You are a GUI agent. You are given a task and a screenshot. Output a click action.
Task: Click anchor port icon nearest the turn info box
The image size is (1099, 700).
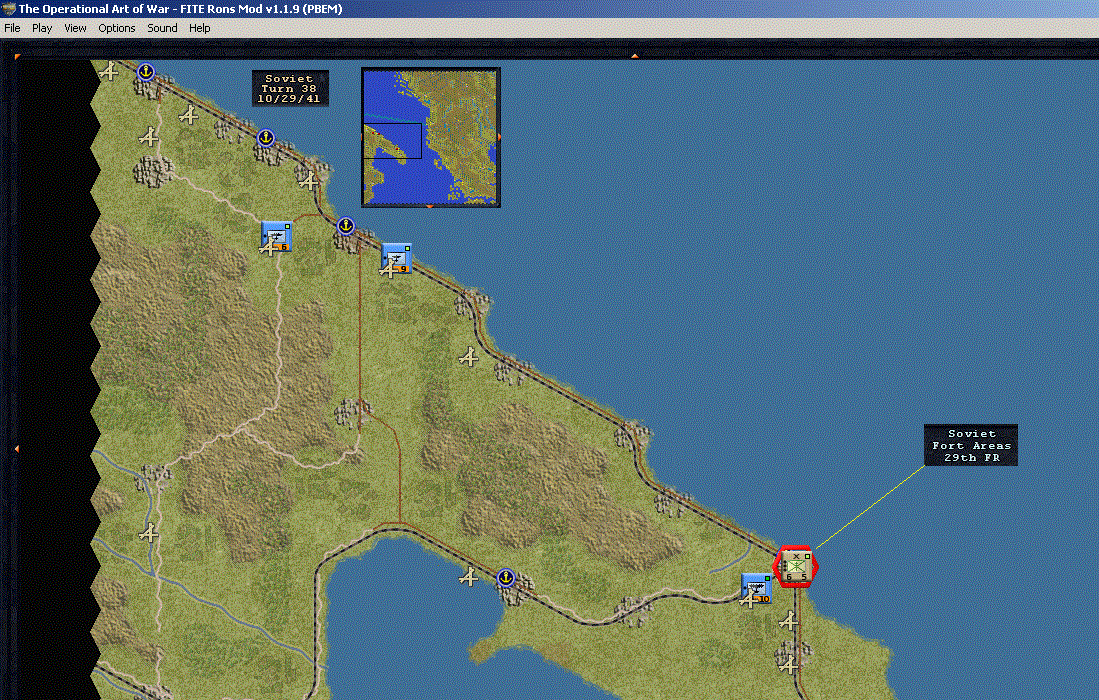point(266,137)
